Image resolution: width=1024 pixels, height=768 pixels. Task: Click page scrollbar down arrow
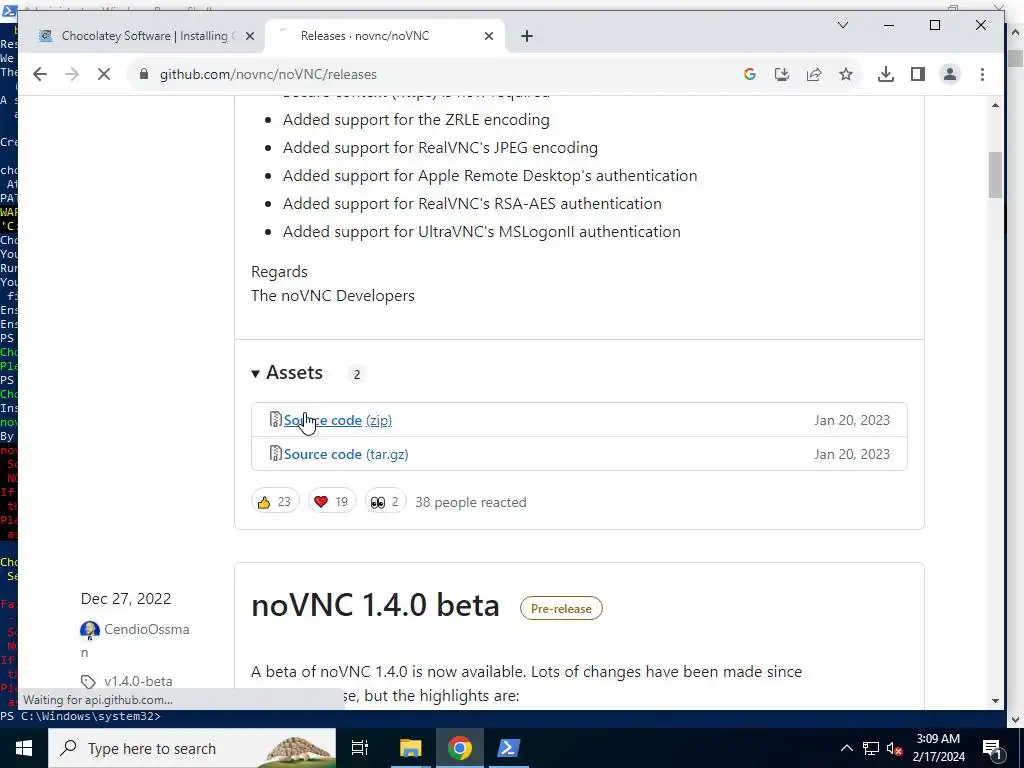995,701
